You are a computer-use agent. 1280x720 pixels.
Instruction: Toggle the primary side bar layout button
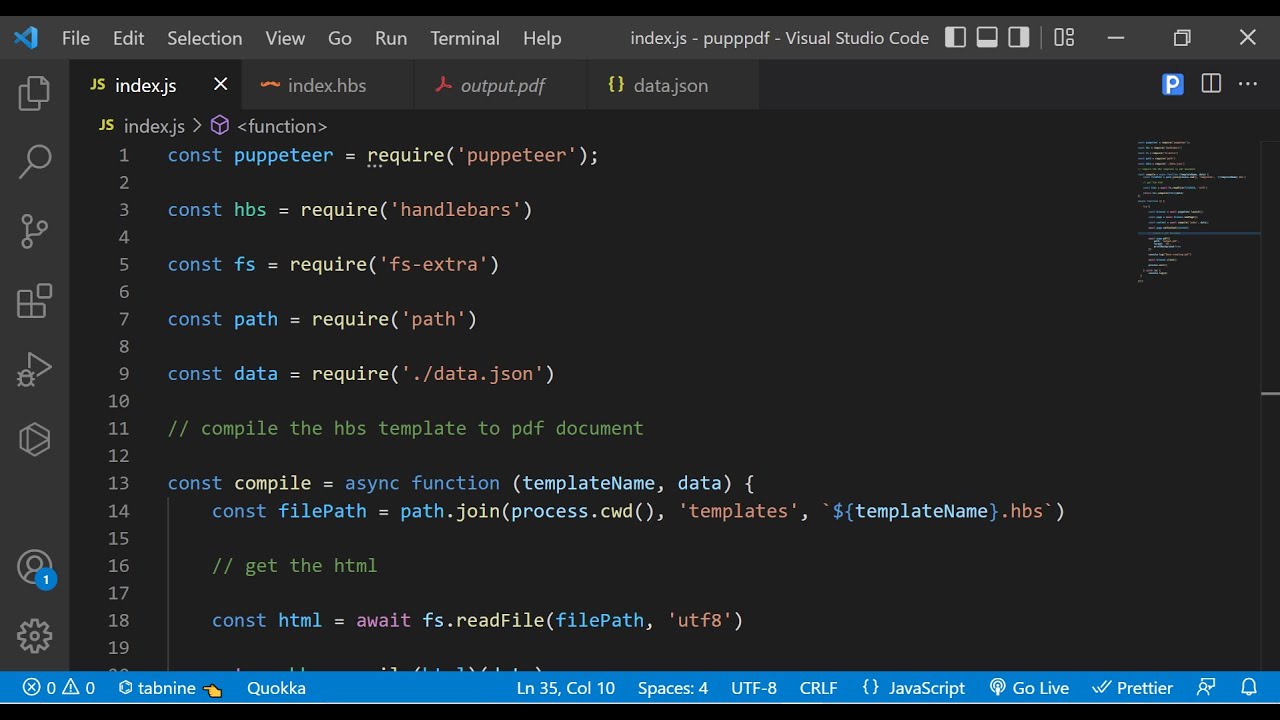click(955, 38)
